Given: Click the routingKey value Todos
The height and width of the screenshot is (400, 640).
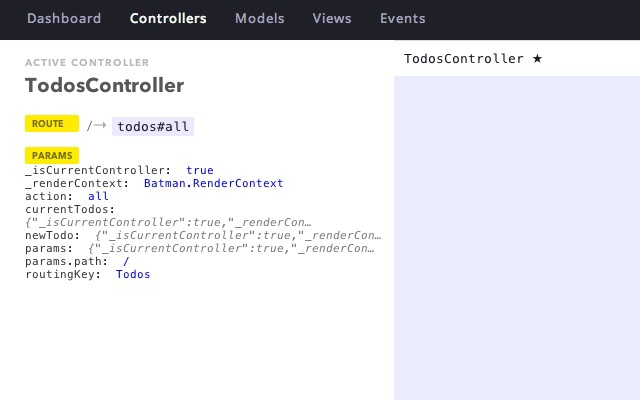Looking at the screenshot, I should point(133,274).
